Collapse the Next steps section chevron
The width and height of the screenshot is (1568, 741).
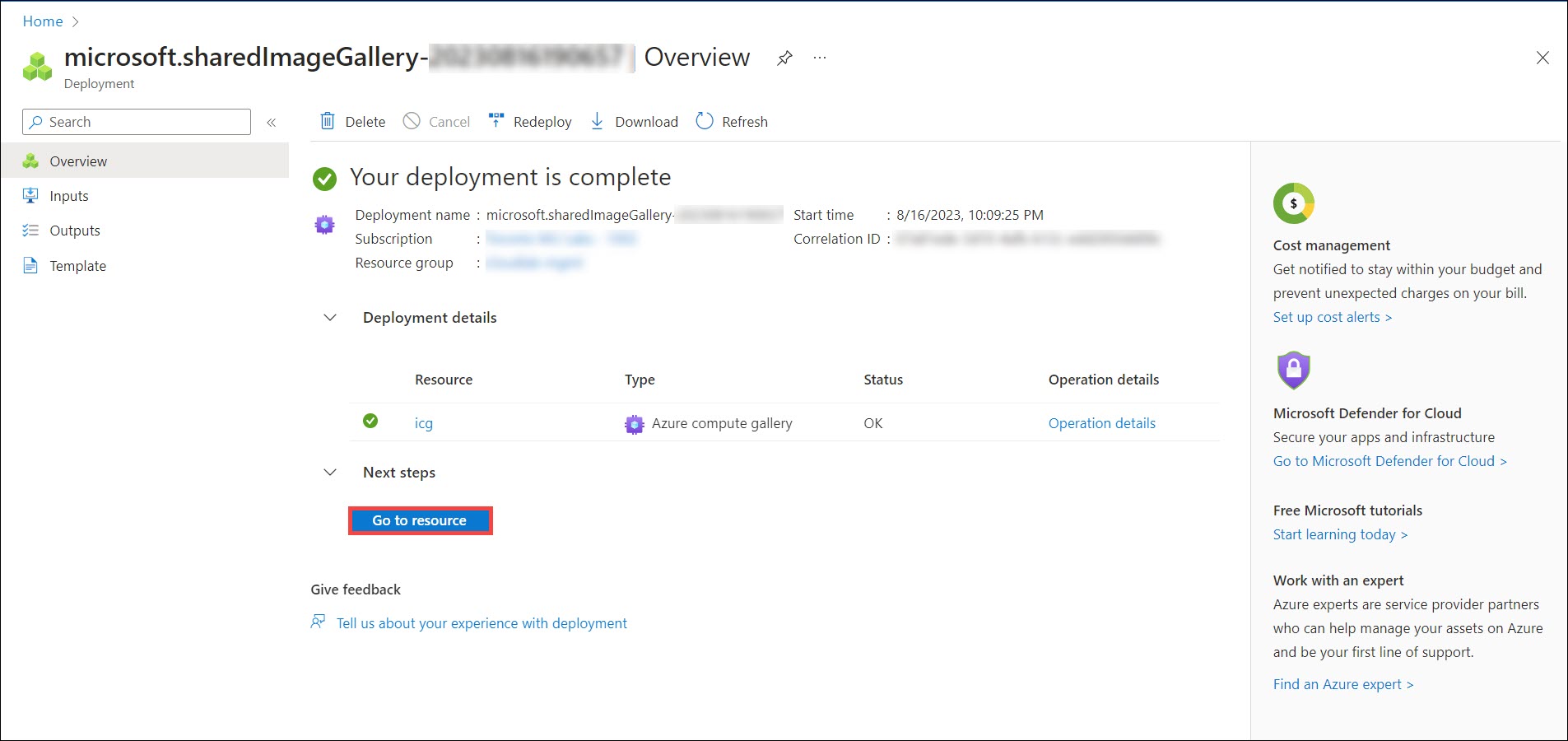click(x=330, y=472)
